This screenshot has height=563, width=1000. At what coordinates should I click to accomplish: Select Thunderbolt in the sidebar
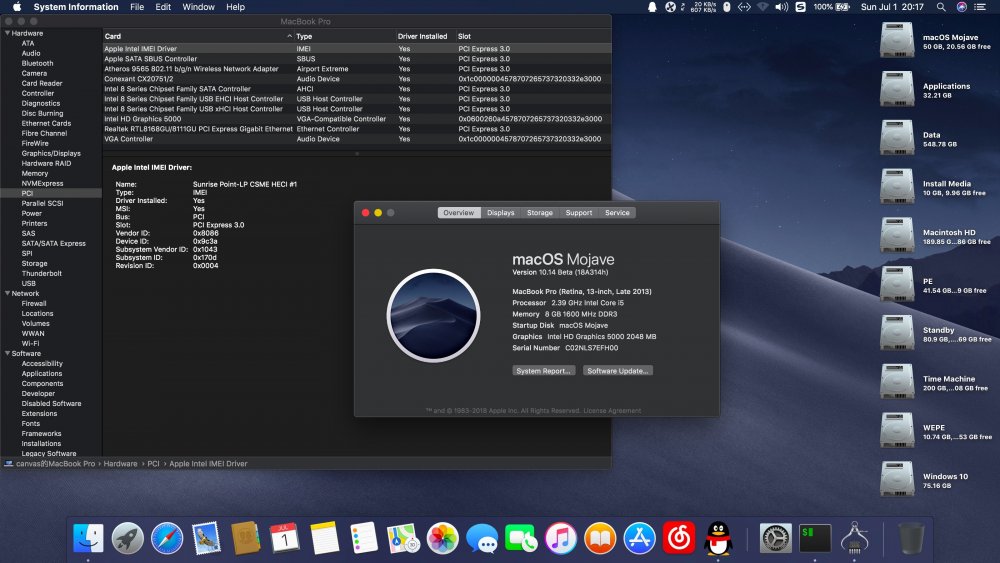pos(41,274)
